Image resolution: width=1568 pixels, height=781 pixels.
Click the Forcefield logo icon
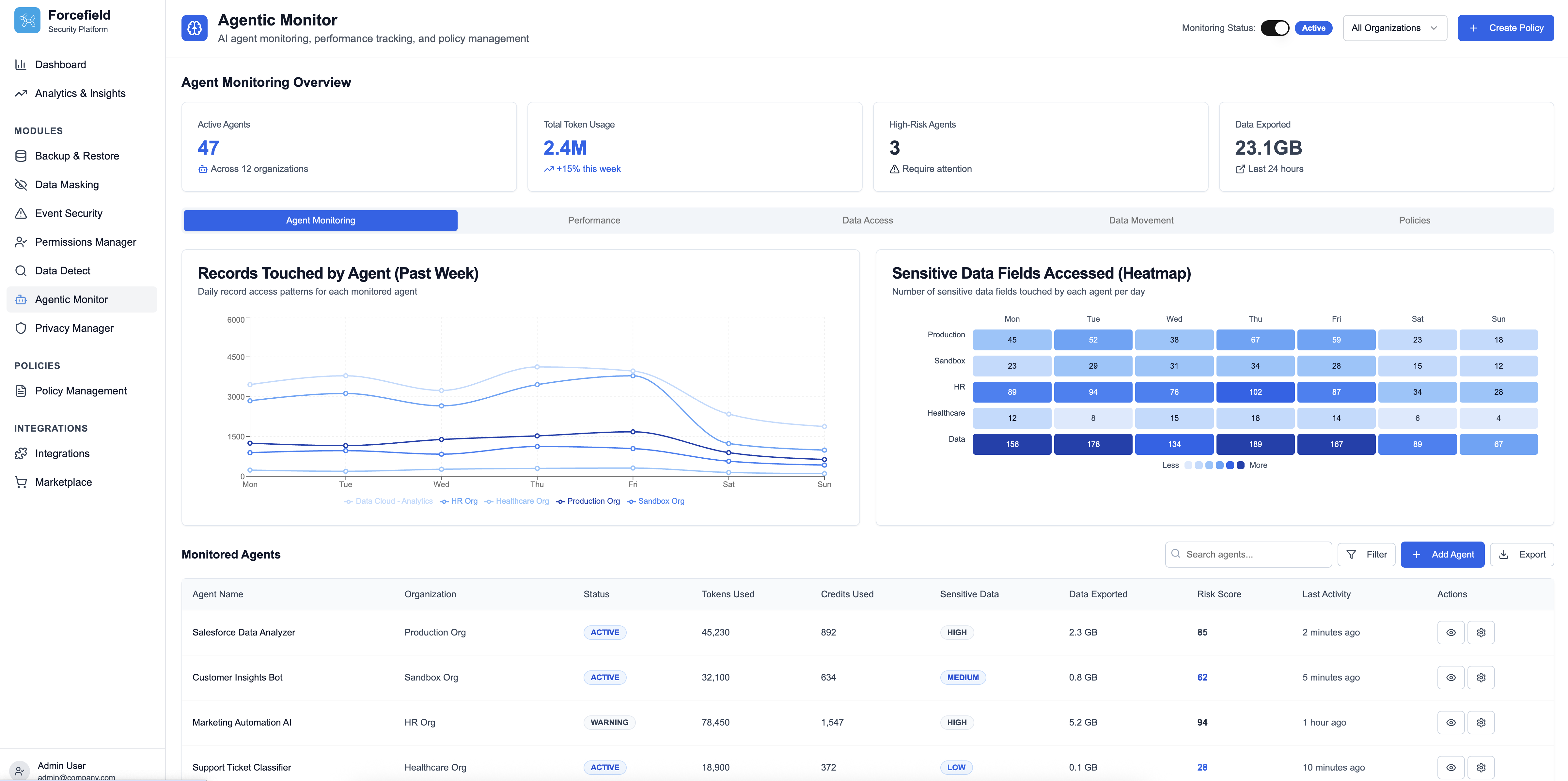click(x=27, y=20)
